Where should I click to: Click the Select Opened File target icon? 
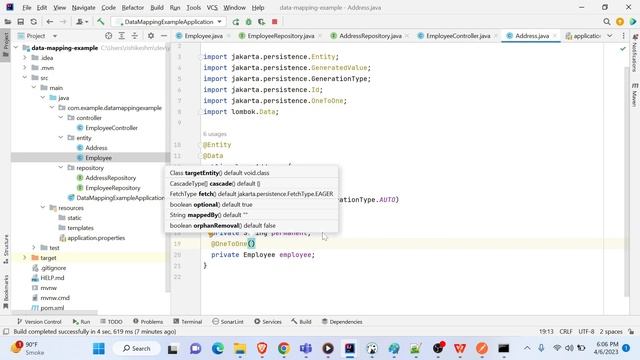(x=109, y=36)
